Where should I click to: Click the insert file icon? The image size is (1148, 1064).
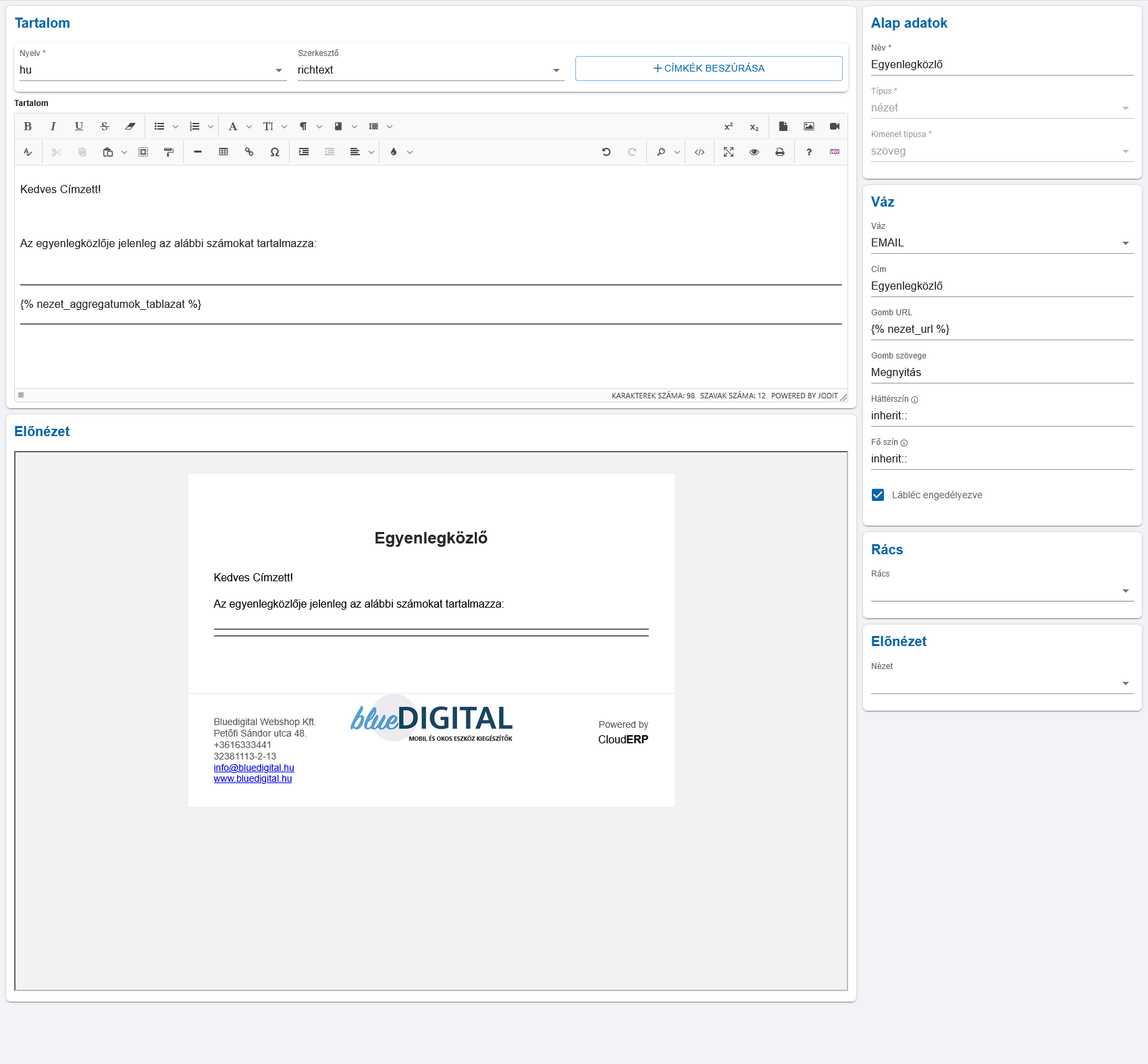783,126
